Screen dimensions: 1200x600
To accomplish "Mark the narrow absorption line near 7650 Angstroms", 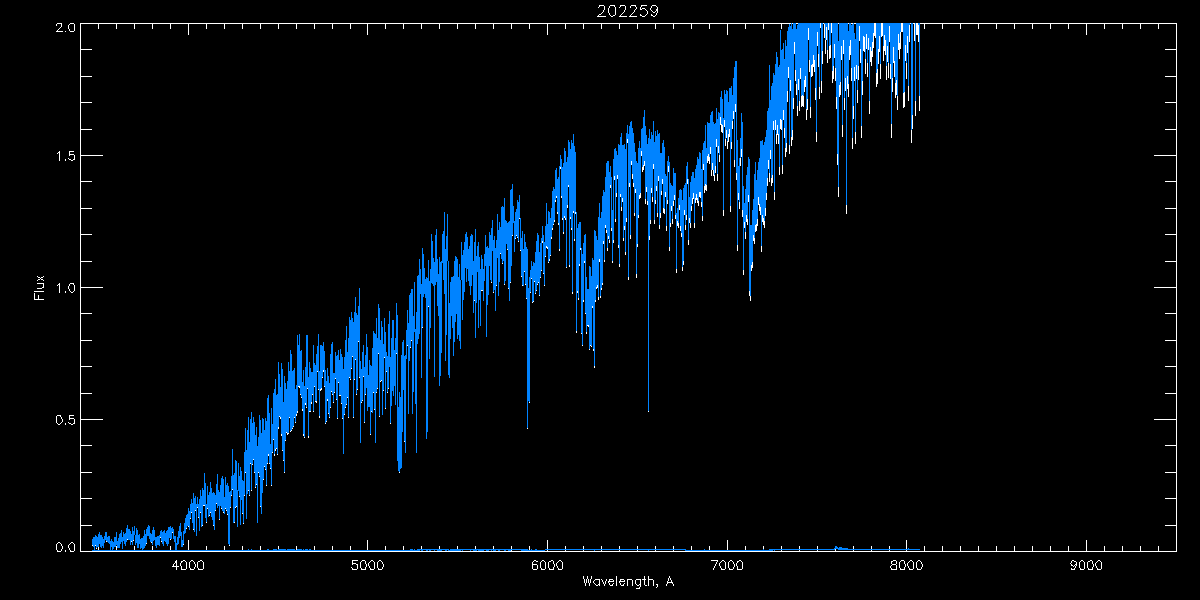I will 846,210.
